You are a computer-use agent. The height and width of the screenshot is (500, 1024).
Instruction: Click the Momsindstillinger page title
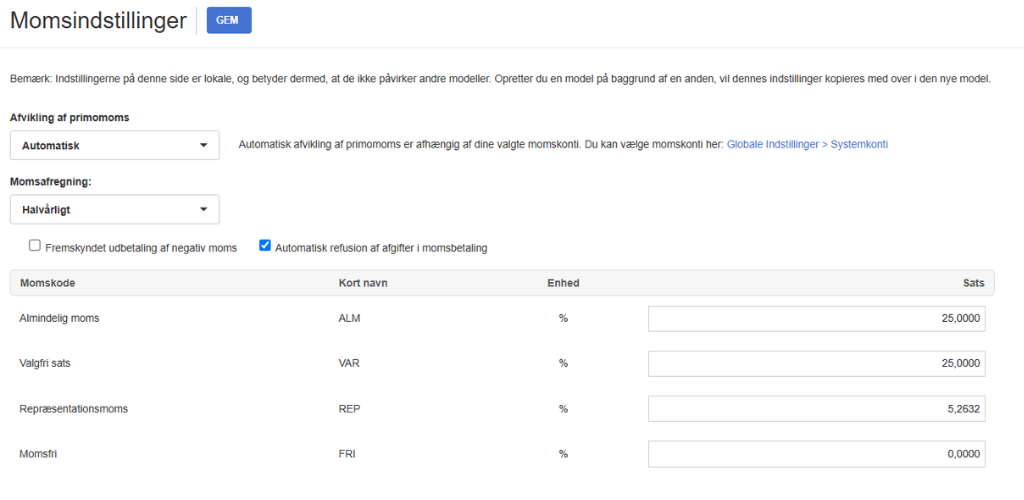[99, 20]
